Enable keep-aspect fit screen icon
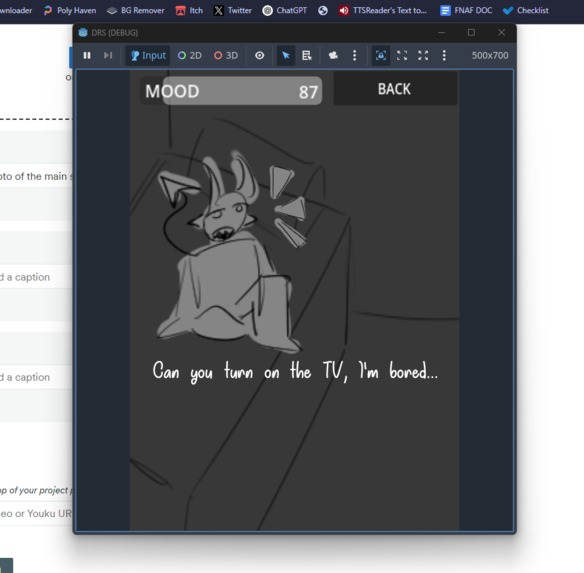The width and height of the screenshot is (584, 573). coord(402,56)
